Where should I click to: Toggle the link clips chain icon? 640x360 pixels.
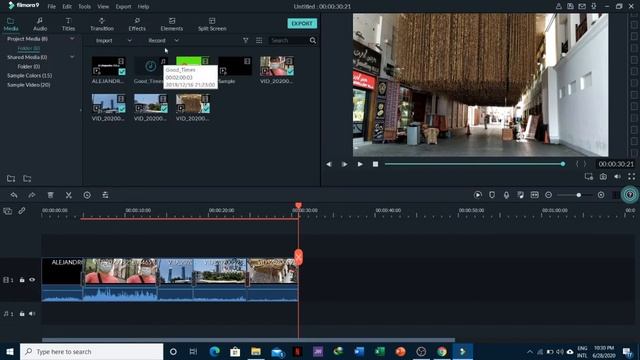tap(22, 211)
